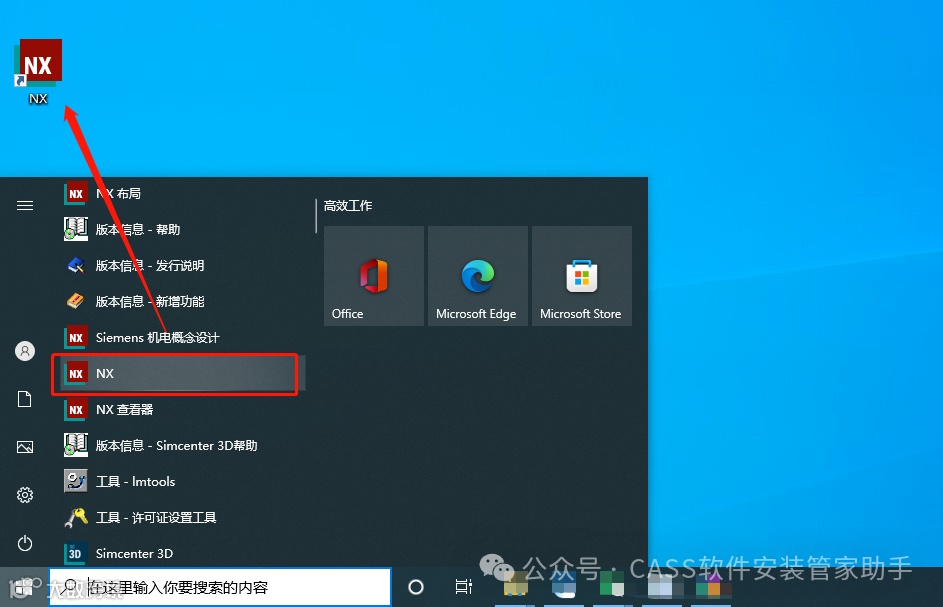Open the Office tile
Screen dimensions: 943x607
click(x=373, y=276)
